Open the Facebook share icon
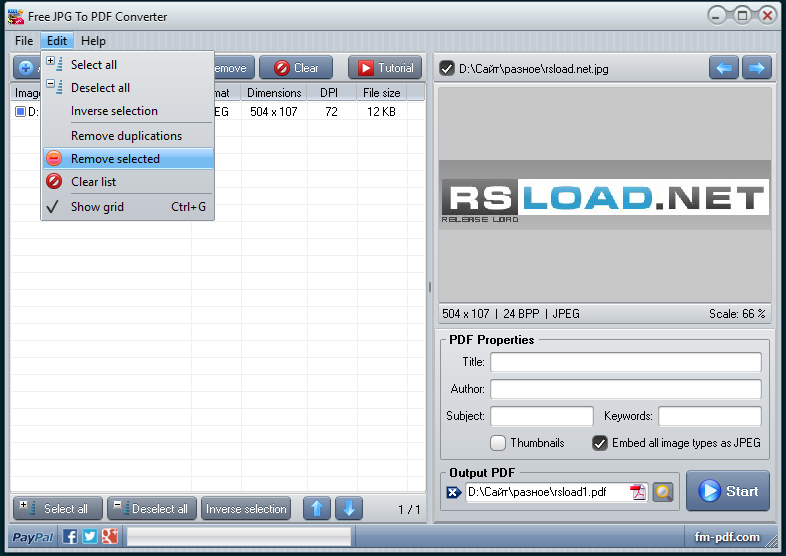 (x=70, y=536)
